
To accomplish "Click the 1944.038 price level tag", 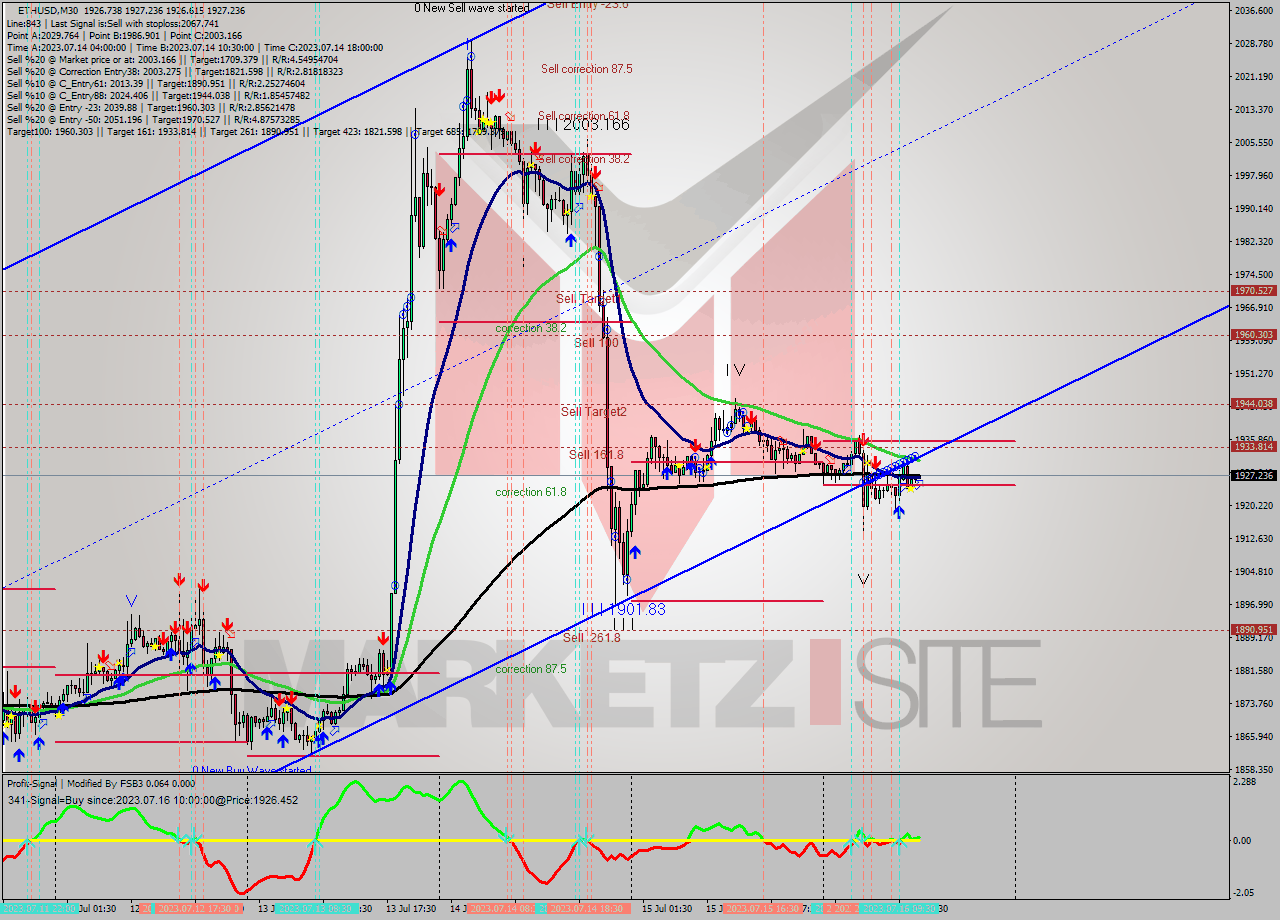I will point(1254,404).
